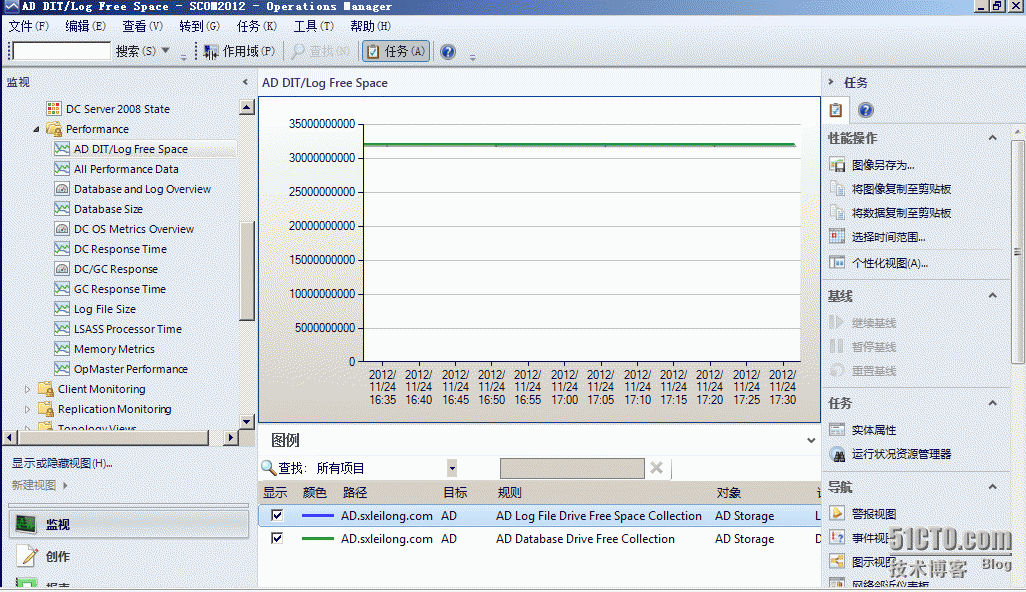Open the 任务 (K) menu
This screenshot has height=592, width=1026.
(256, 26)
